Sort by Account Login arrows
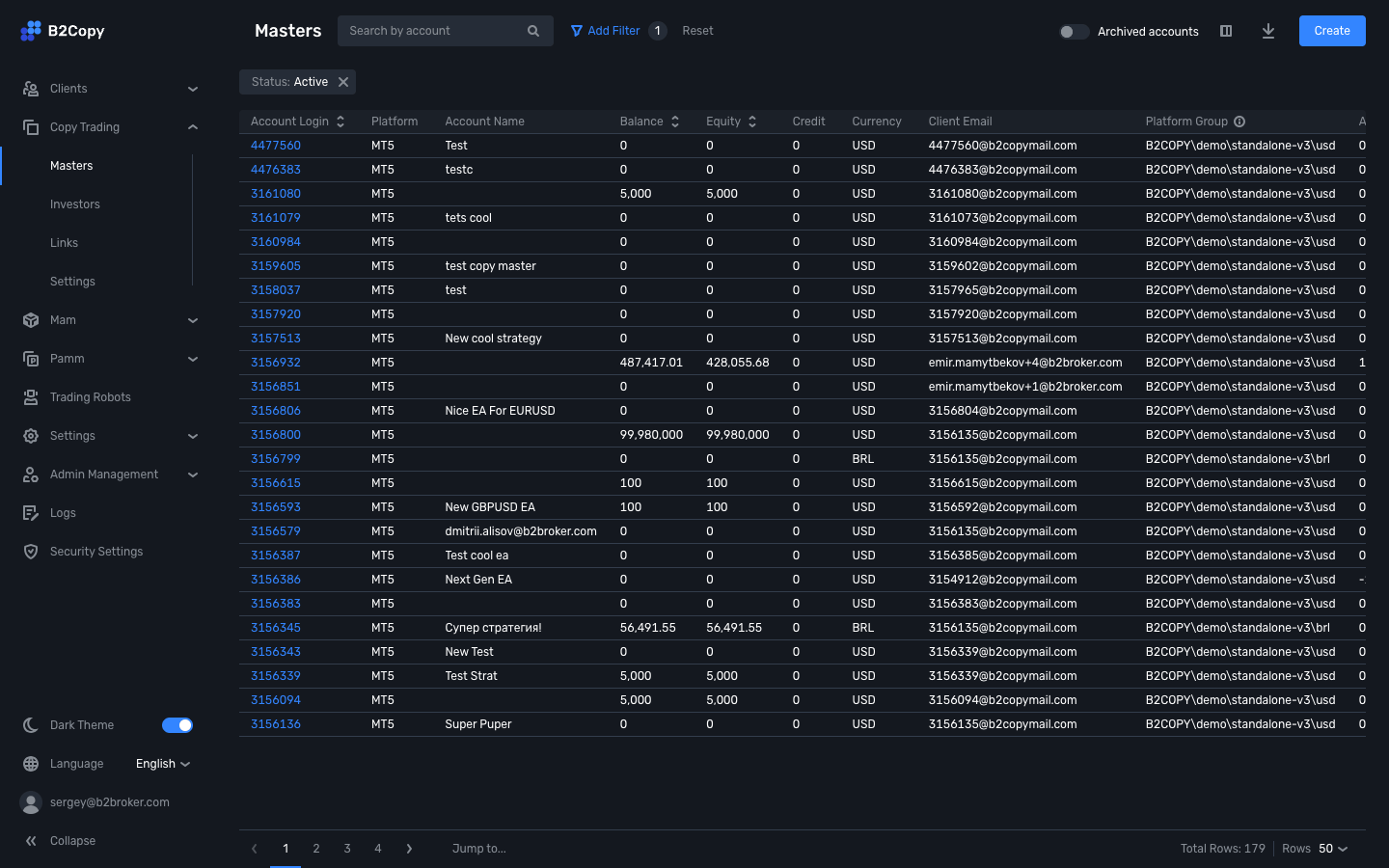Viewport: 1389px width, 868px height. 340,122
